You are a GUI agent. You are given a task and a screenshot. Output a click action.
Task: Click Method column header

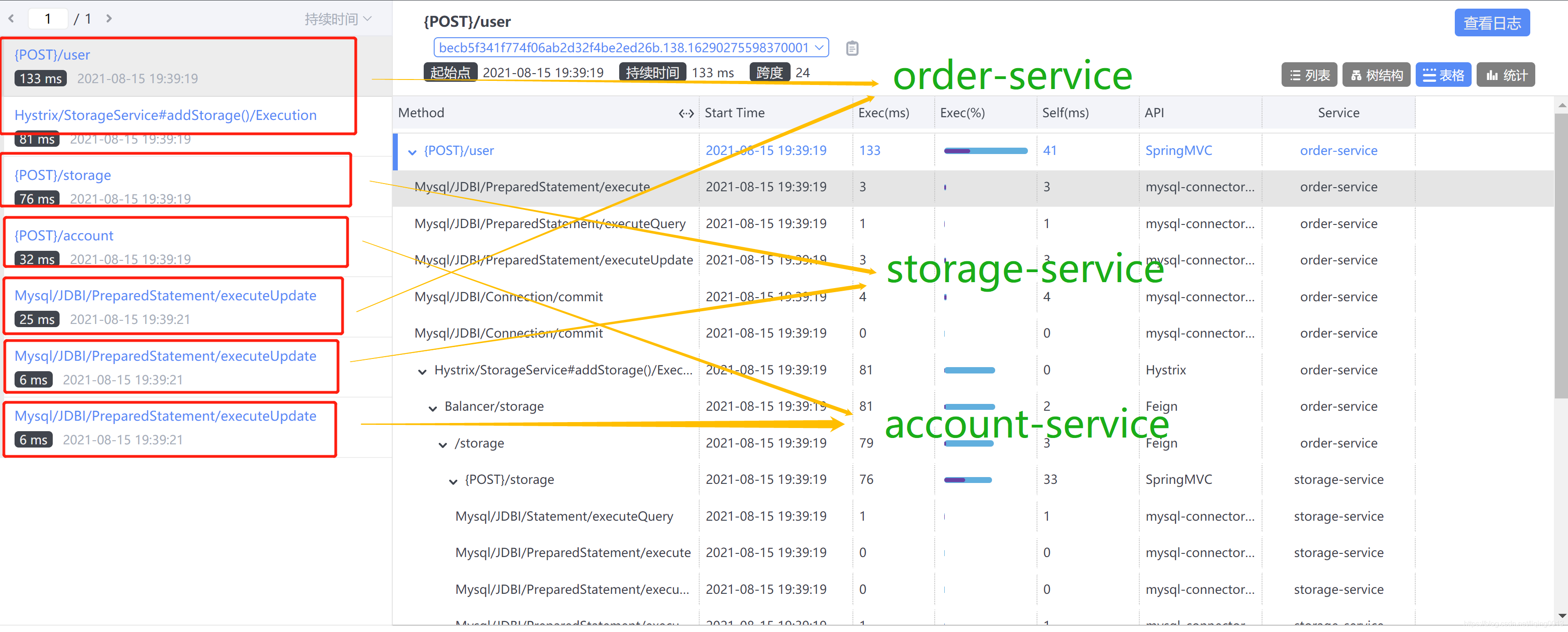pyautogui.click(x=421, y=113)
